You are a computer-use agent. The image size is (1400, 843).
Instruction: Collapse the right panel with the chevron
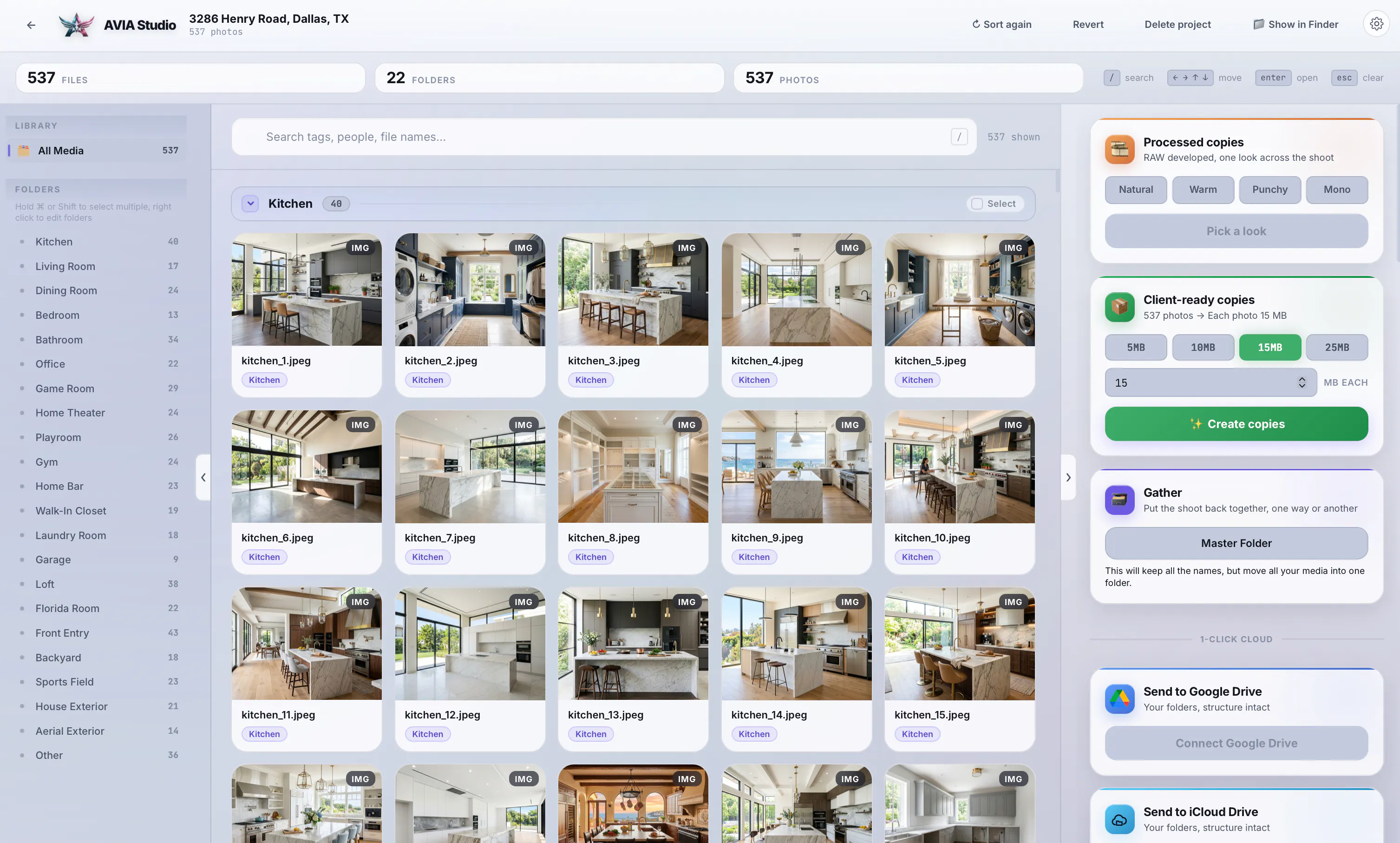1068,478
